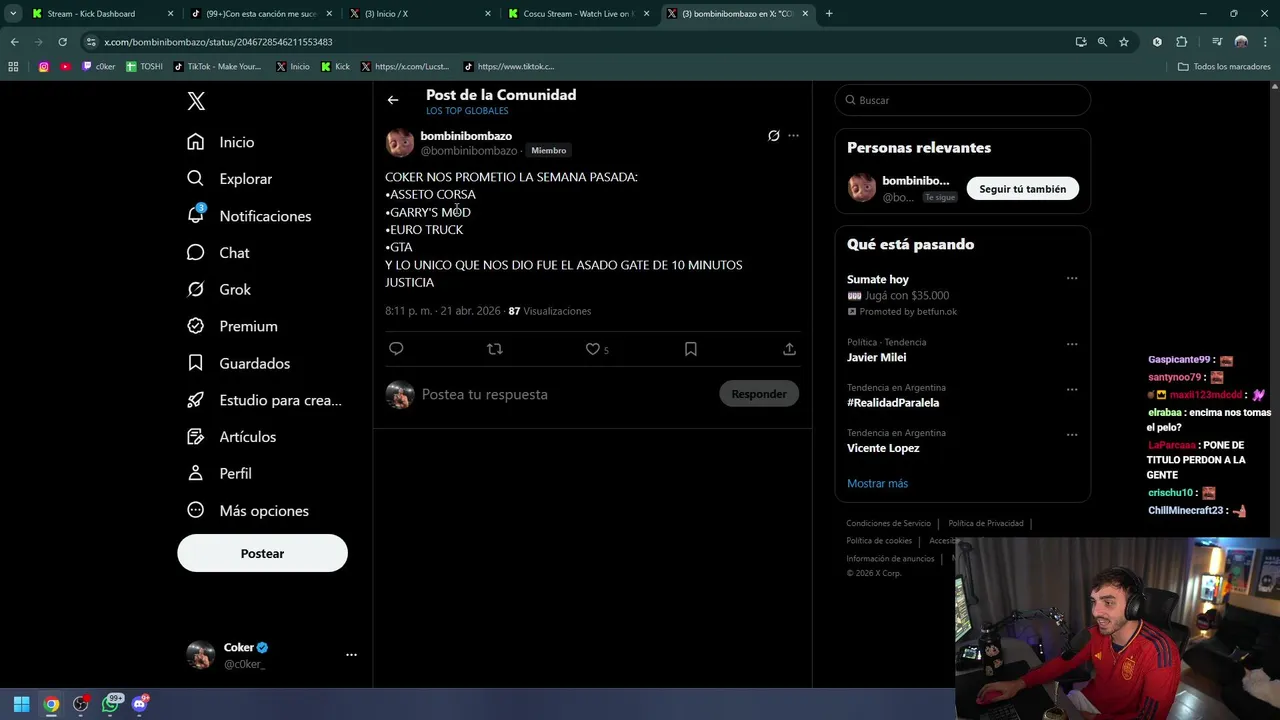
Task: Bookmark the post
Action: (691, 349)
